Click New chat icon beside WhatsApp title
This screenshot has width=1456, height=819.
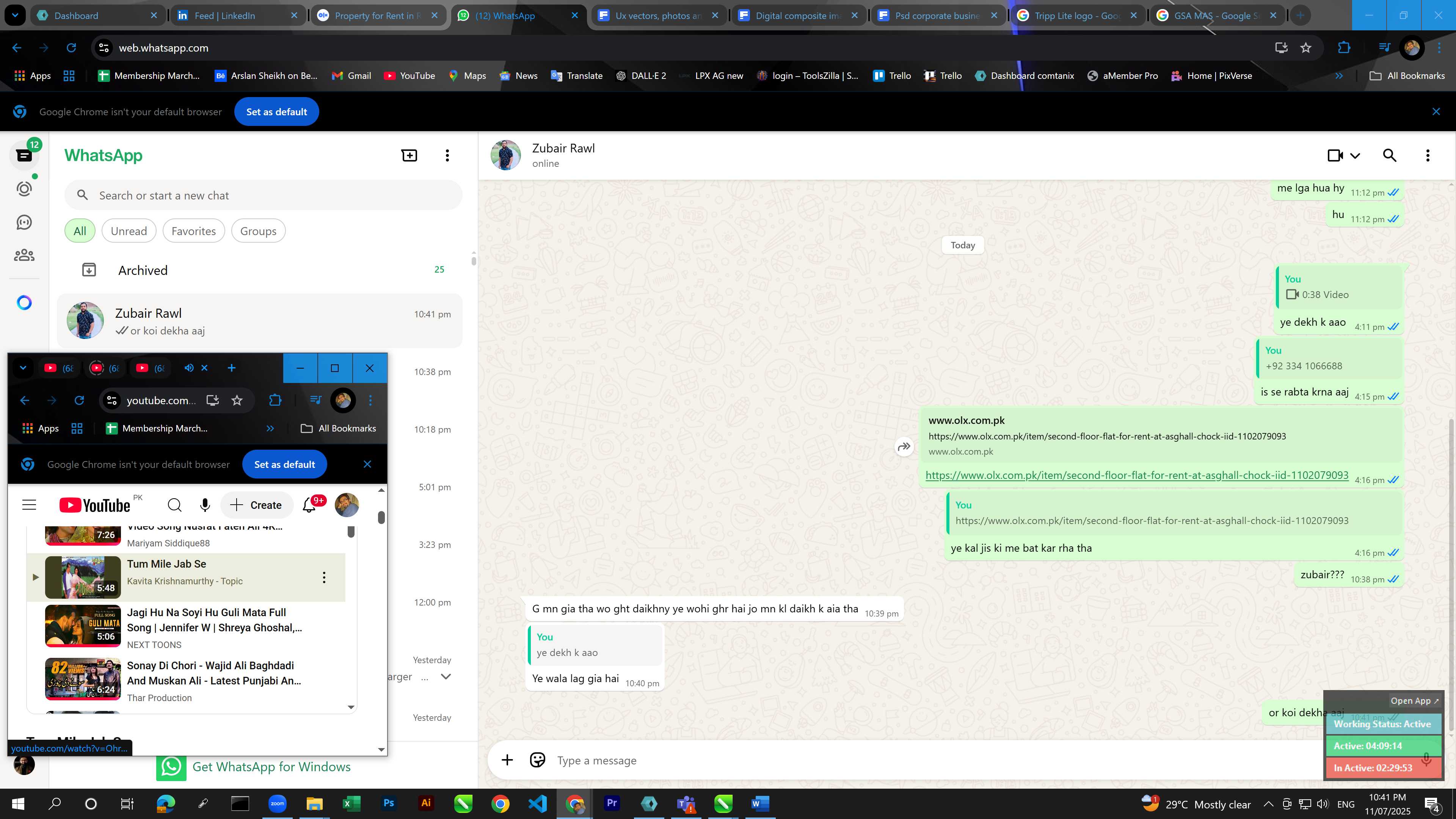[409, 155]
